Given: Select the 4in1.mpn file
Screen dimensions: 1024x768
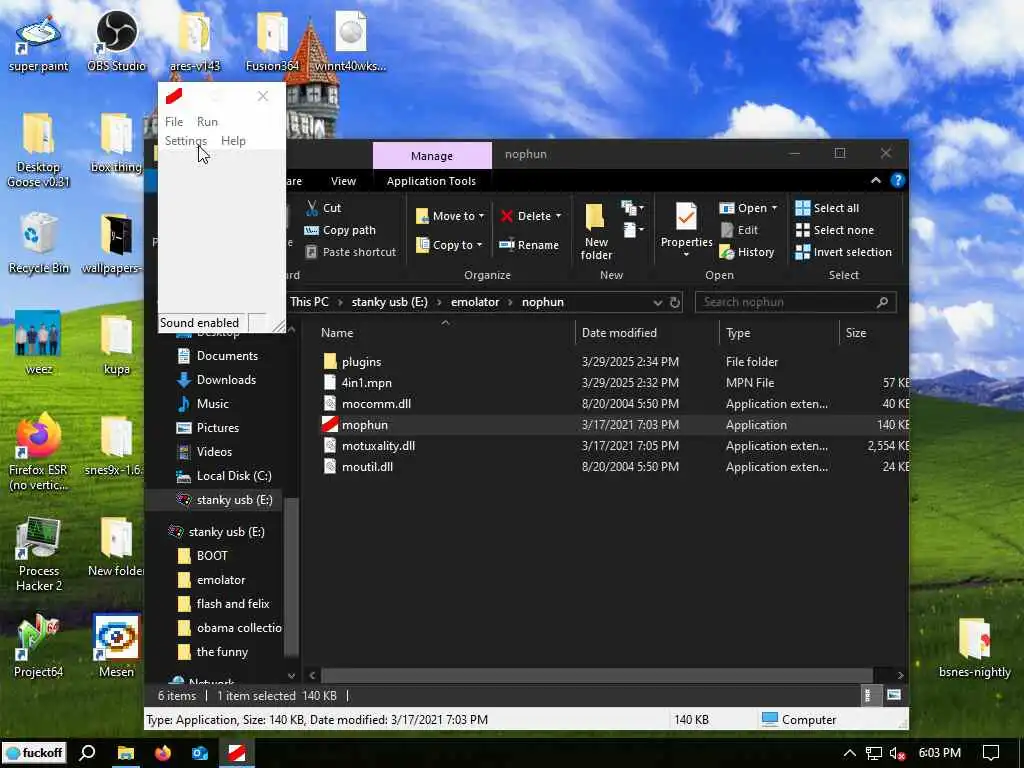Looking at the screenshot, I should (366, 383).
